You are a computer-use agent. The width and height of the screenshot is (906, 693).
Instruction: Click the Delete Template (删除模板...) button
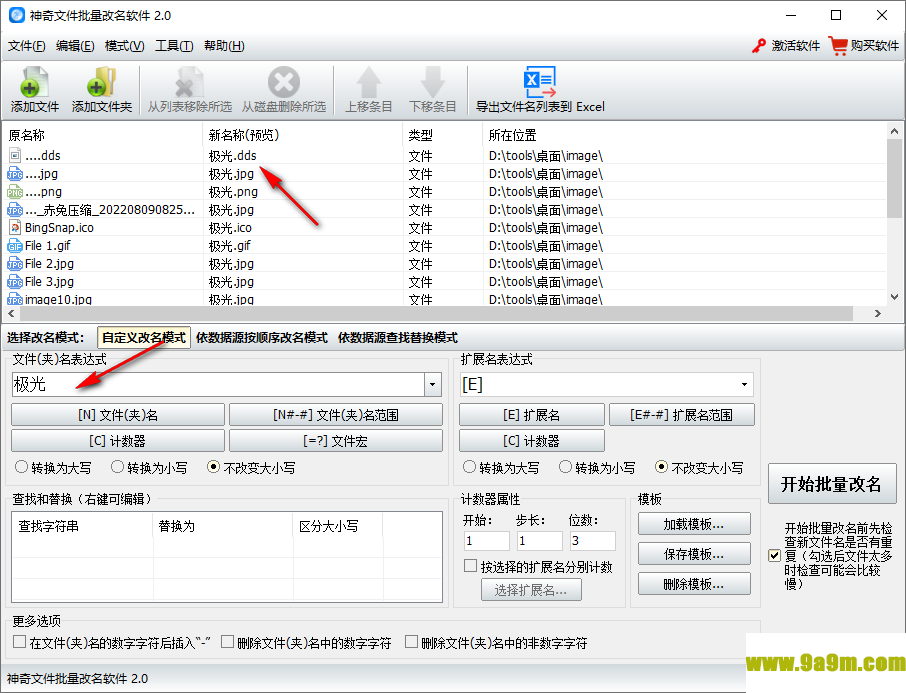(x=694, y=584)
